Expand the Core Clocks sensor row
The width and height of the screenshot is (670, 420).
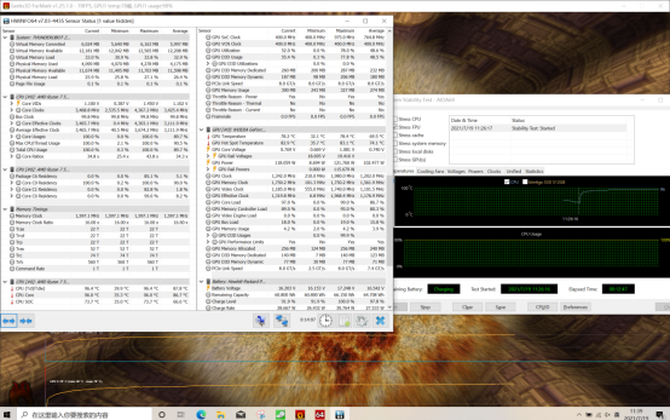[11, 110]
